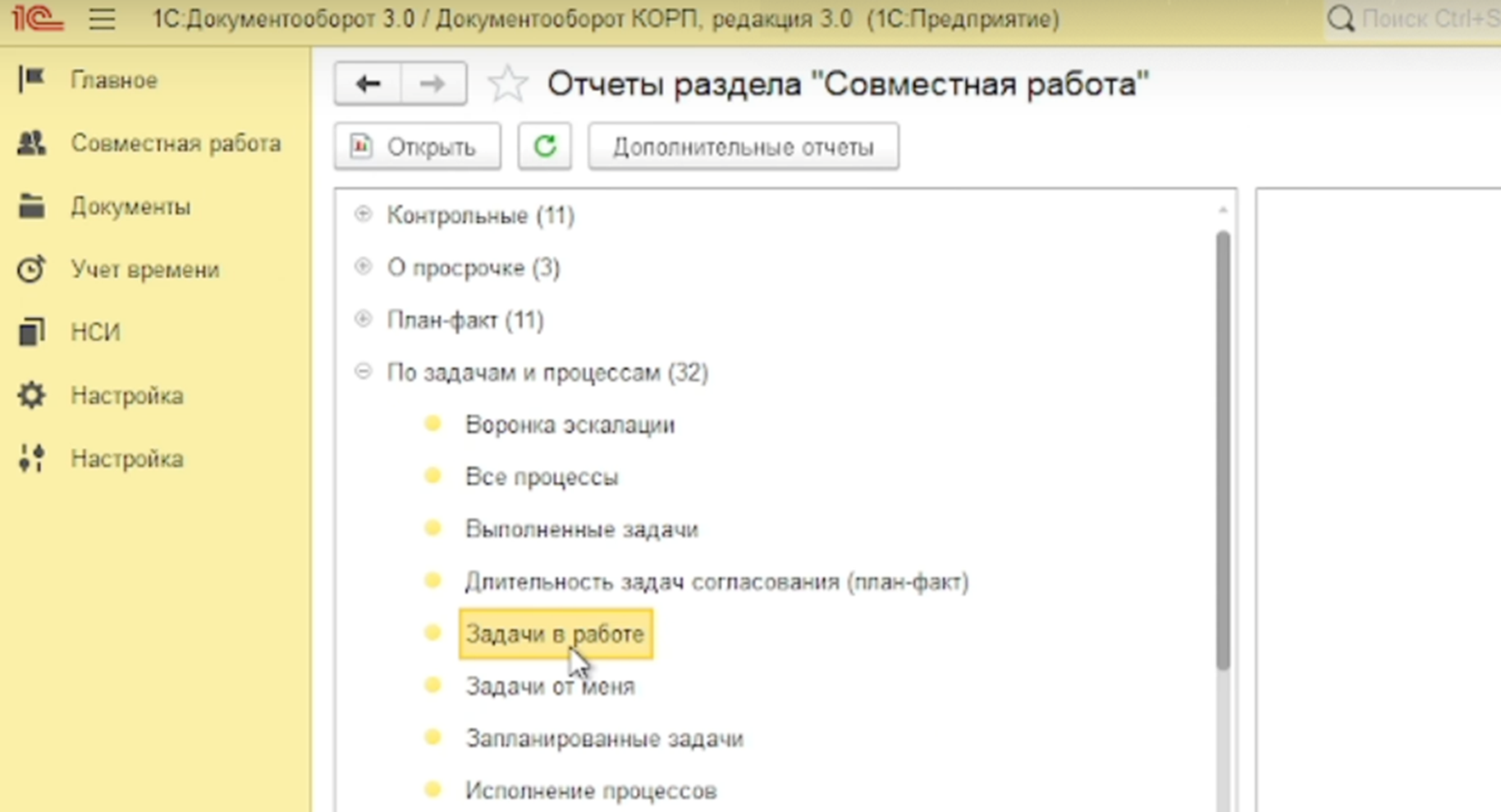The width and height of the screenshot is (1501, 812).
Task: Click the Главное flag icon
Action: click(31, 80)
